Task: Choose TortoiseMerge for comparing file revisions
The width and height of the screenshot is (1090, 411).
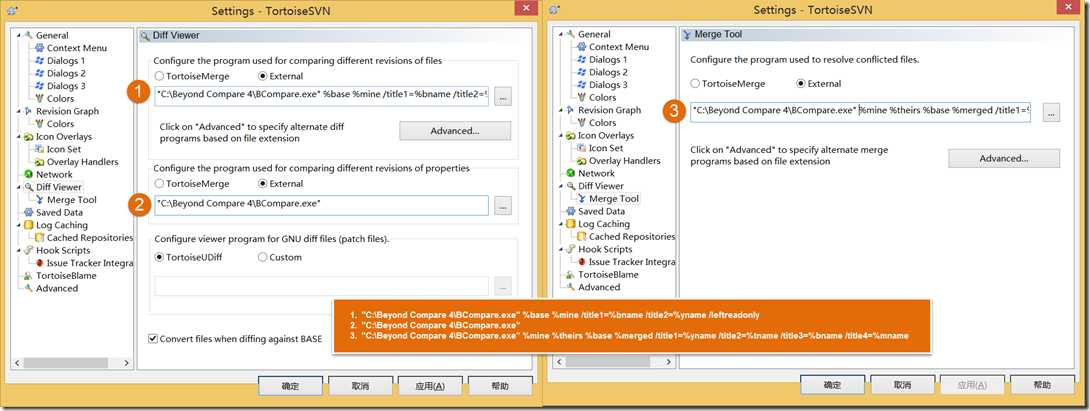Action: pos(159,76)
